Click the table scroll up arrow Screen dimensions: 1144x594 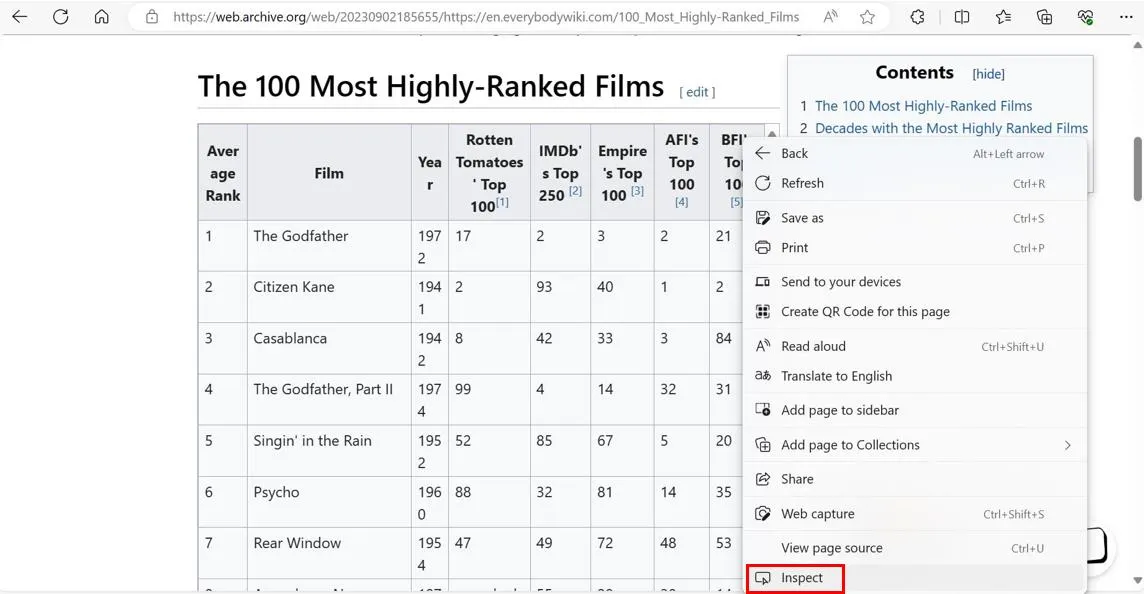(x=772, y=134)
